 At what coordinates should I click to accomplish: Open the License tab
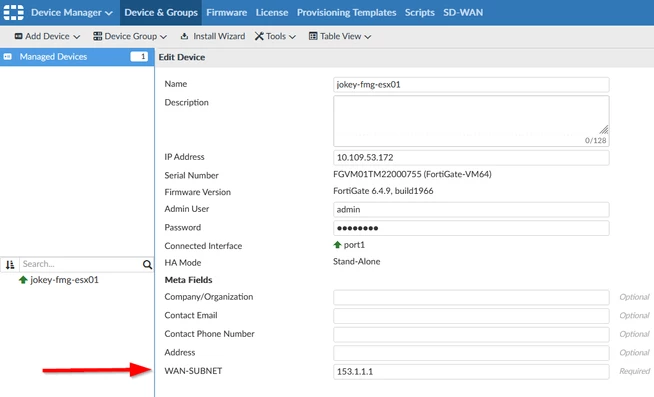[x=272, y=13]
